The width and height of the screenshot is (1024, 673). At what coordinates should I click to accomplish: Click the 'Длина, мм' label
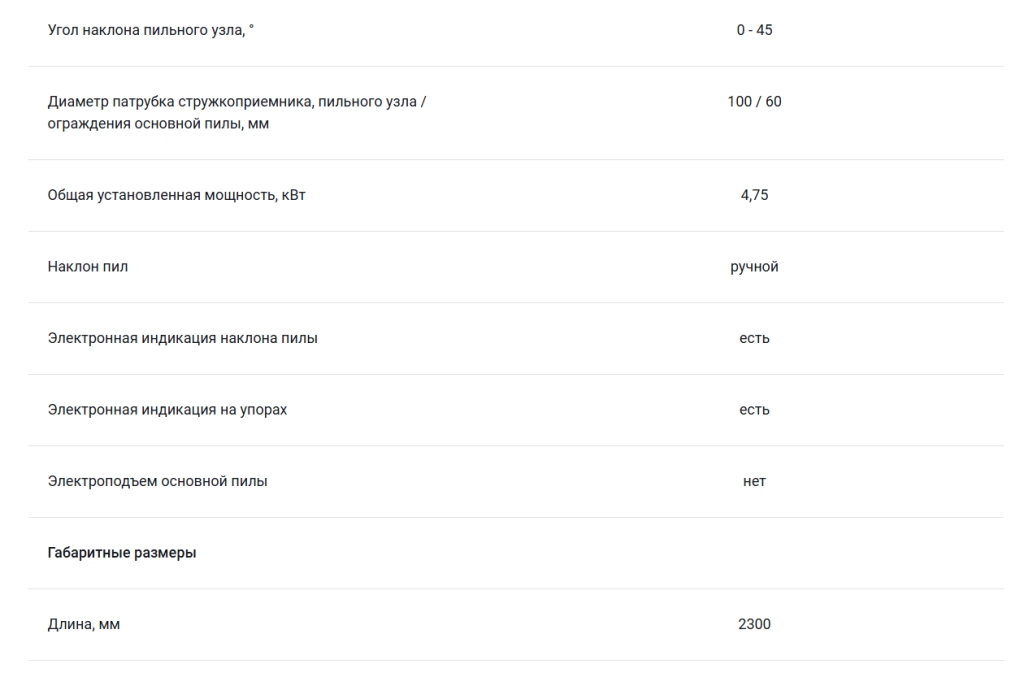click(x=84, y=625)
